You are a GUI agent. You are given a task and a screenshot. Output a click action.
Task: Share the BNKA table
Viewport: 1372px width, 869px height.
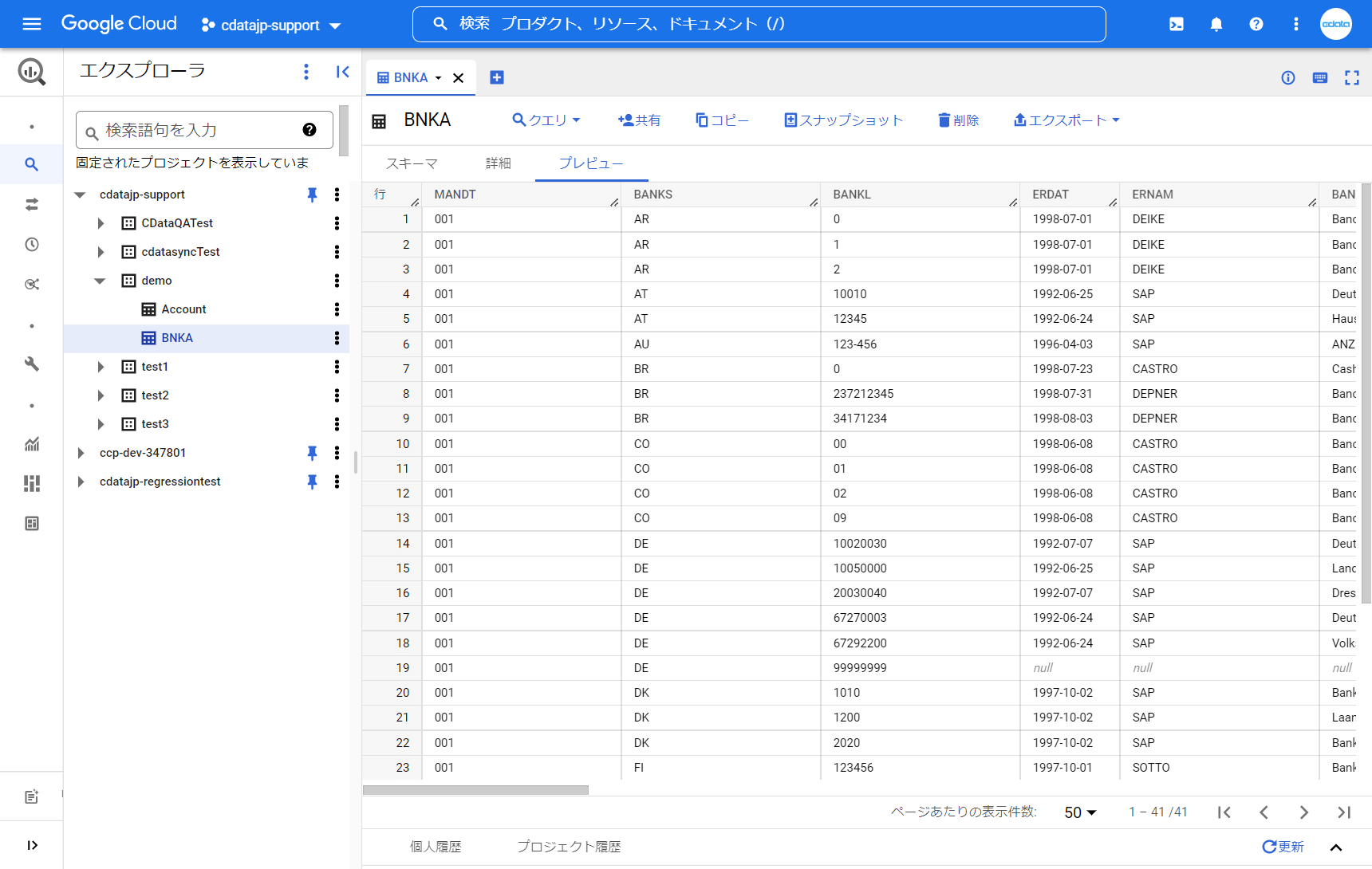click(x=639, y=120)
